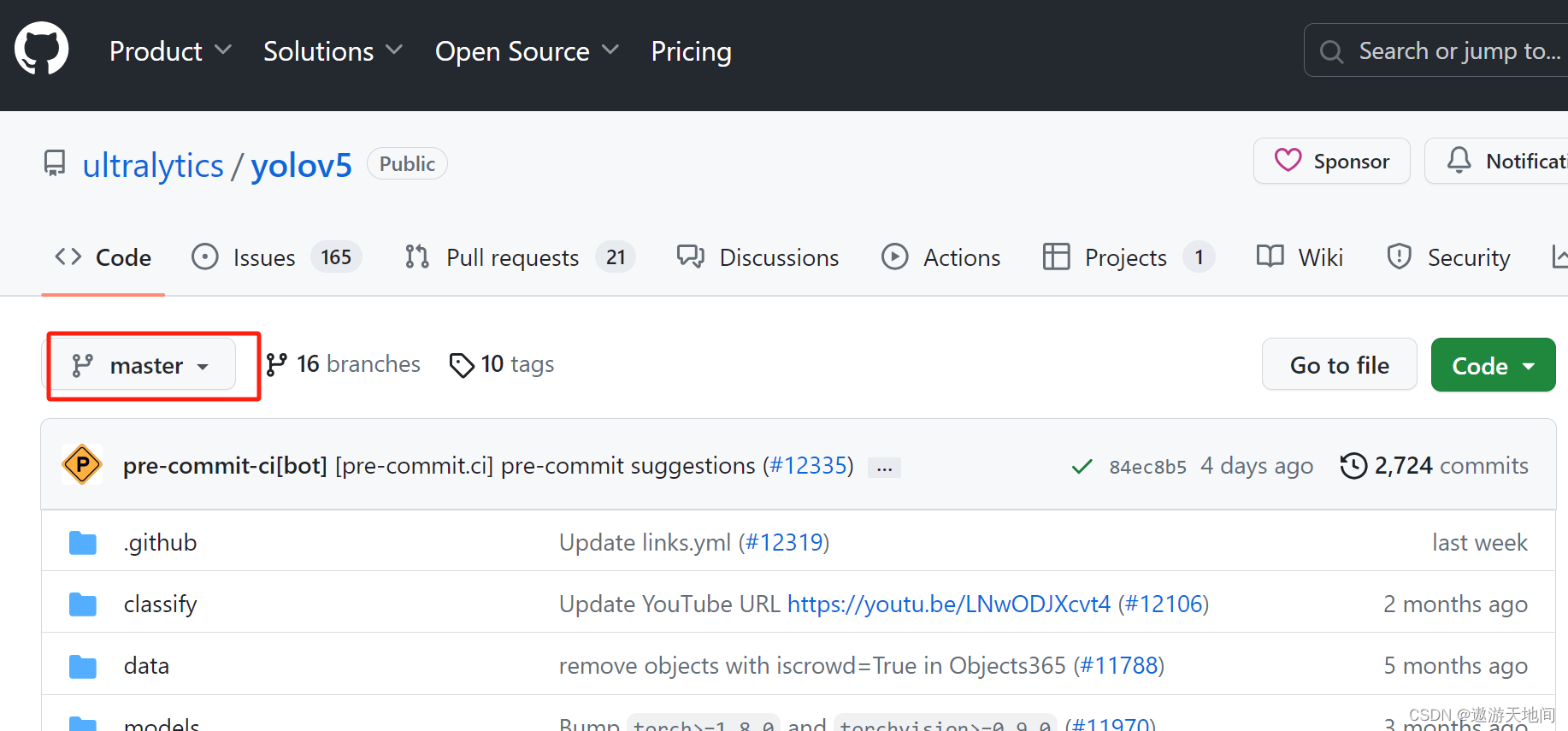
Task: Open the pre-commit suggestions commit message
Action: [x=545, y=465]
